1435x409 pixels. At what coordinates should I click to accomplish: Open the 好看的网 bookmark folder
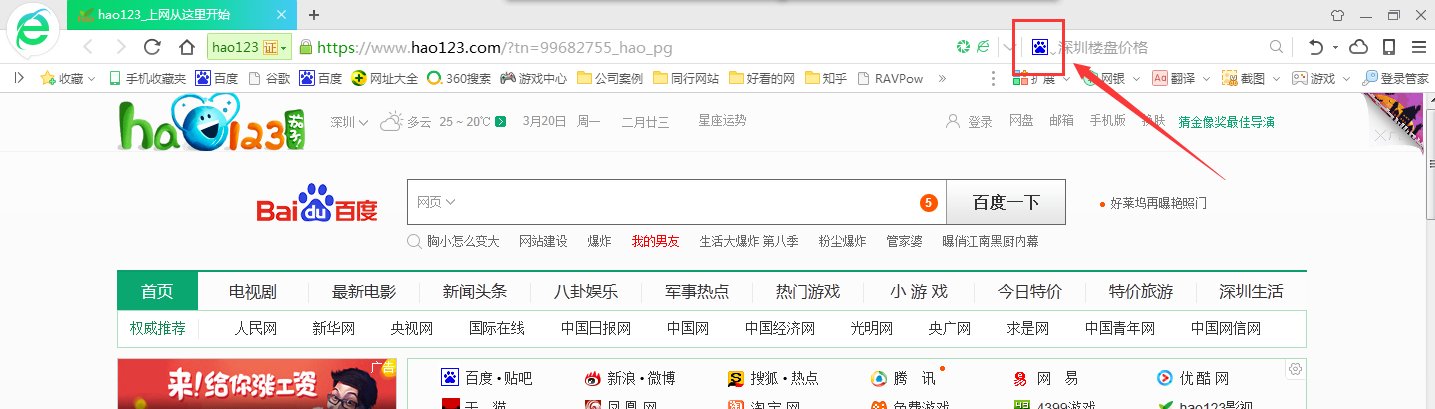click(x=762, y=78)
